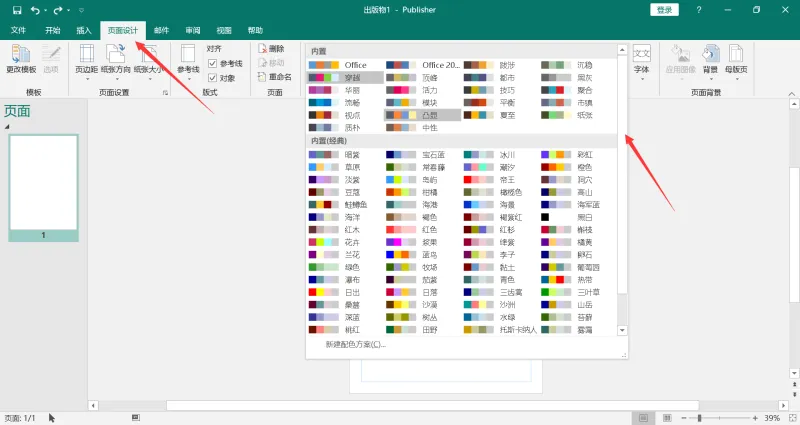
Task: Click the 字体 scheme fonts button
Action: [641, 62]
